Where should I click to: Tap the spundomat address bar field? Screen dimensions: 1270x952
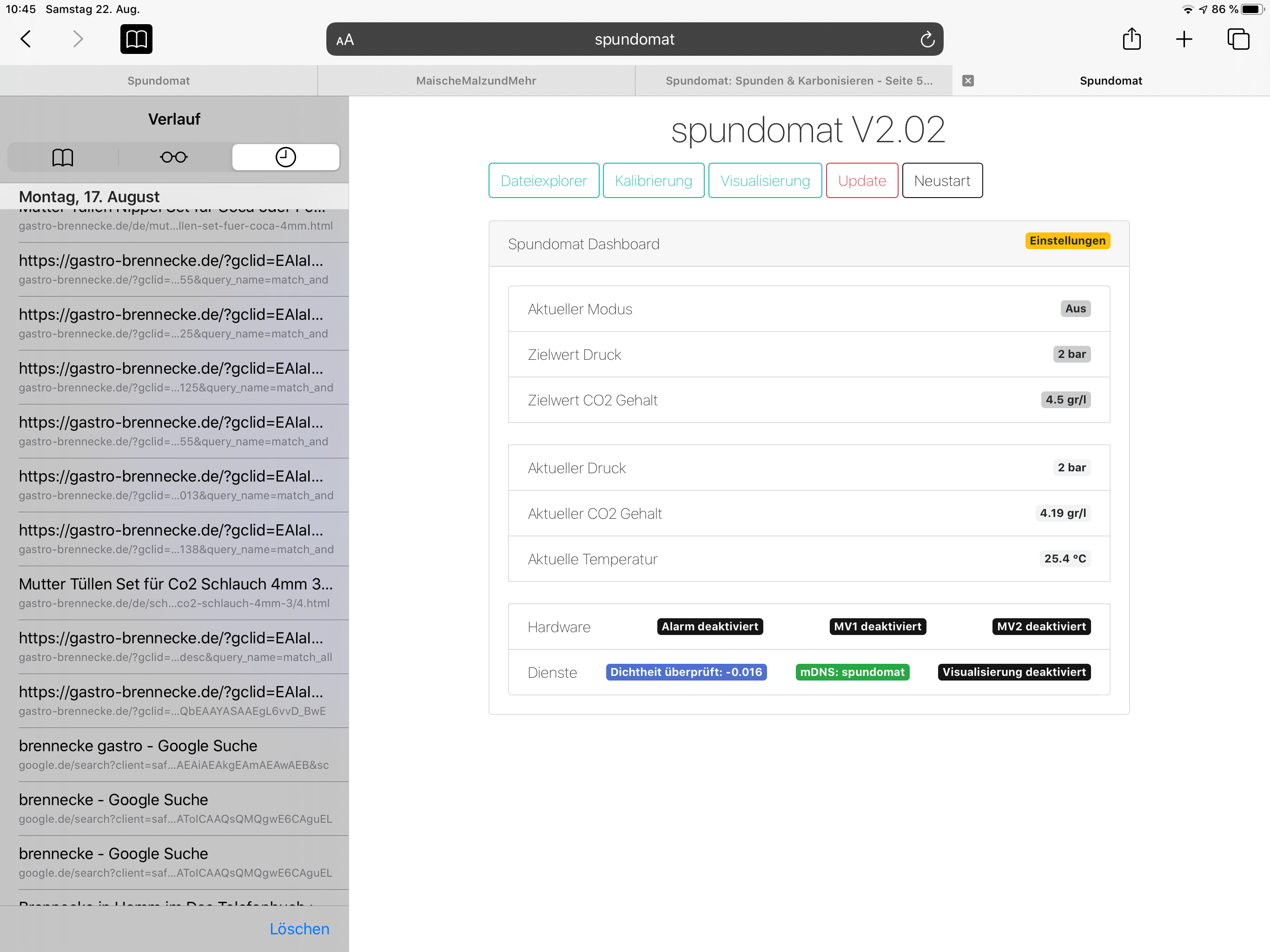[634, 39]
